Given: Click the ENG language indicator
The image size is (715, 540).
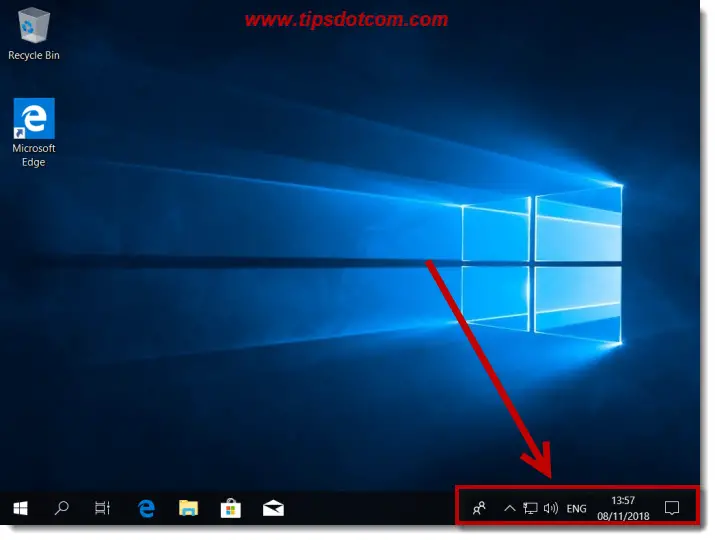Looking at the screenshot, I should (576, 509).
